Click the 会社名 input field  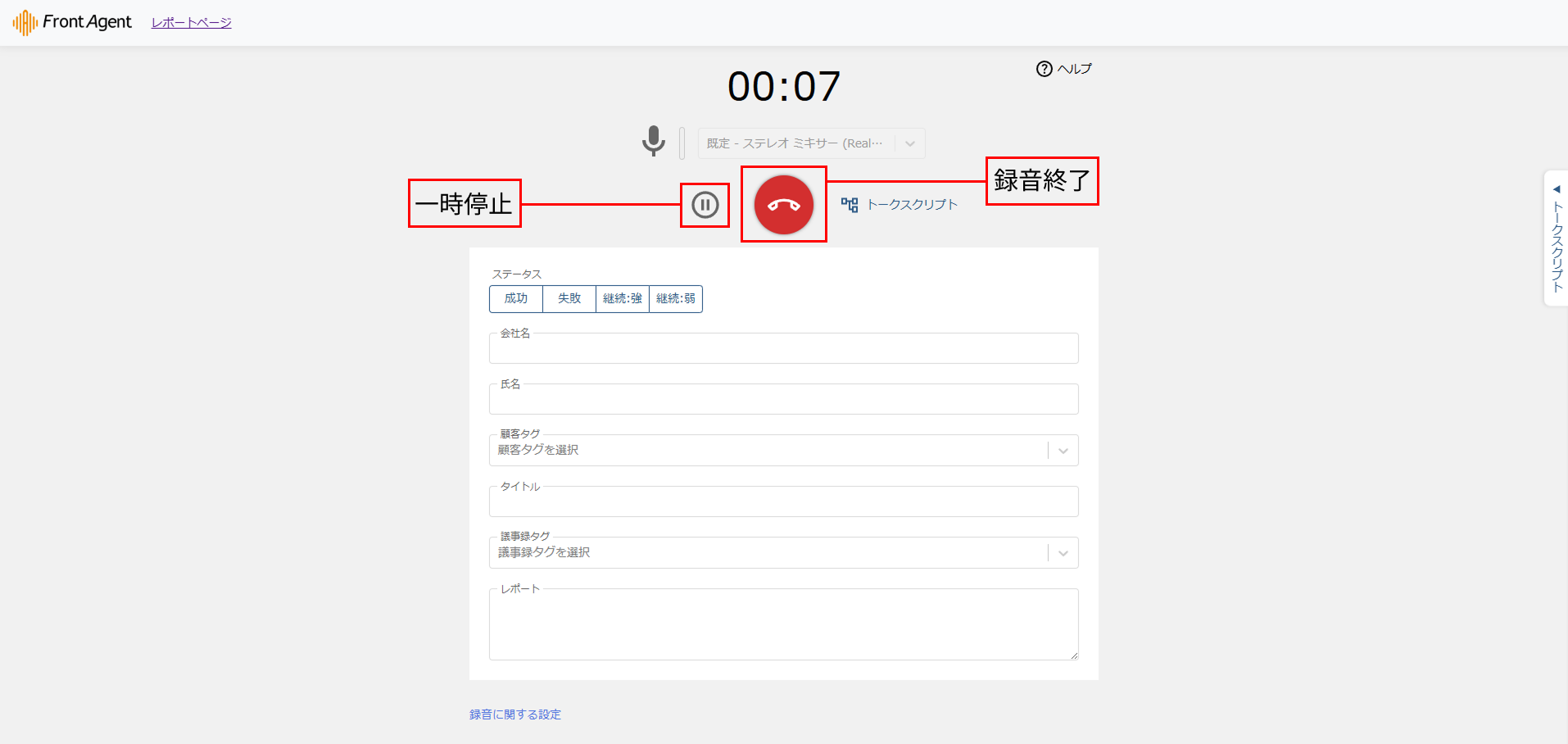coord(783,350)
